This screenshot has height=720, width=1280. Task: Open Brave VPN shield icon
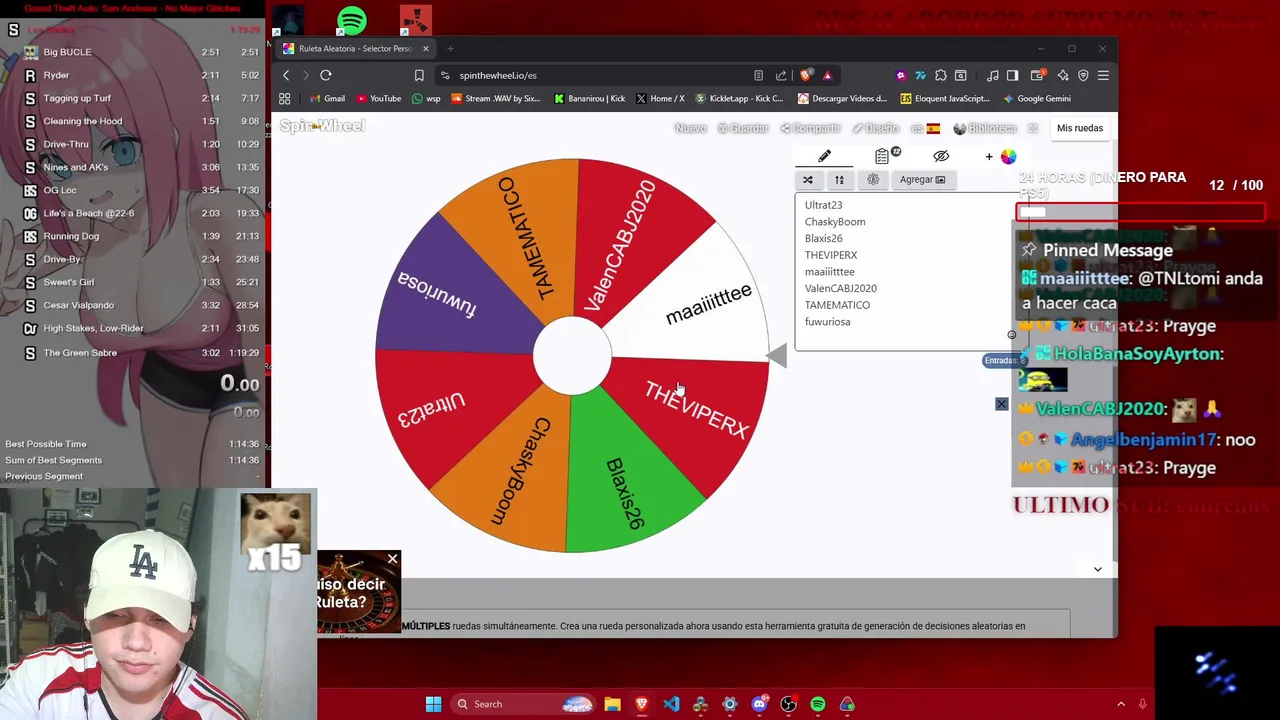(1083, 75)
